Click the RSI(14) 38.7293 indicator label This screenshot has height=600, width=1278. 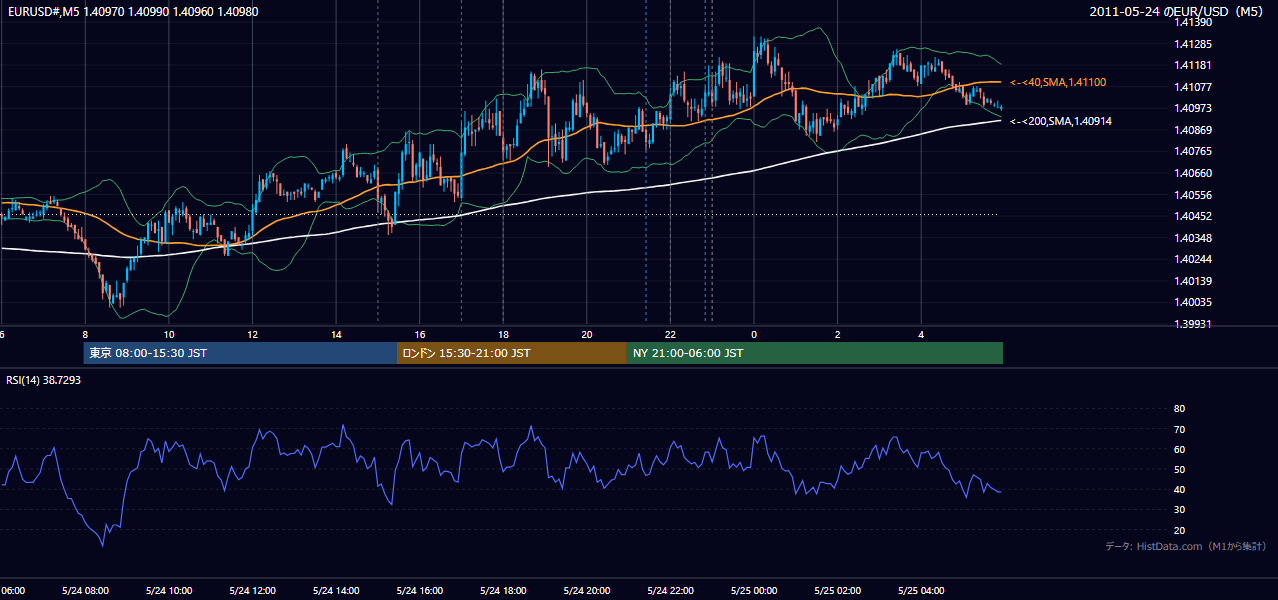pyautogui.click(x=44, y=380)
